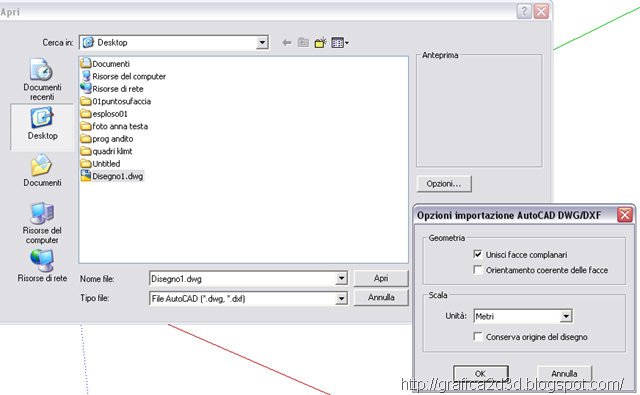Screen dimensions: 640x395
Task: Create a new folder icon
Action: tap(320, 42)
